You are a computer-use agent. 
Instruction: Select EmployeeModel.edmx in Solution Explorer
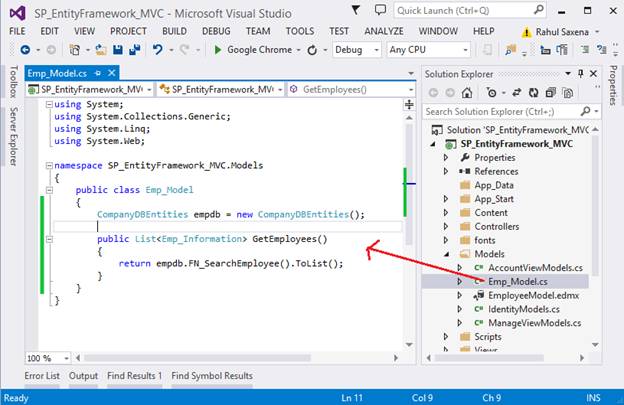pyautogui.click(x=533, y=296)
